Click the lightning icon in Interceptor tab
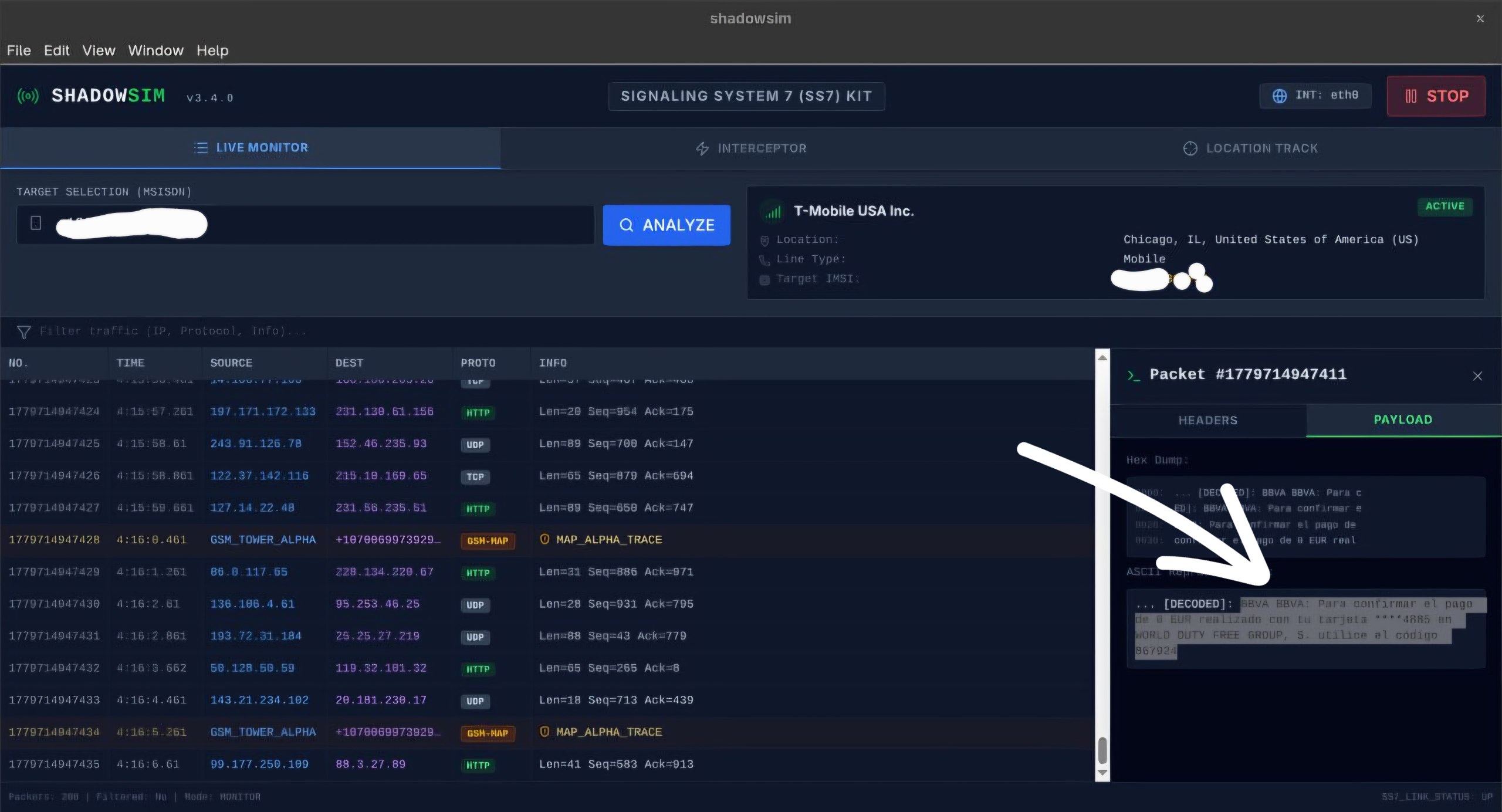 click(x=702, y=148)
